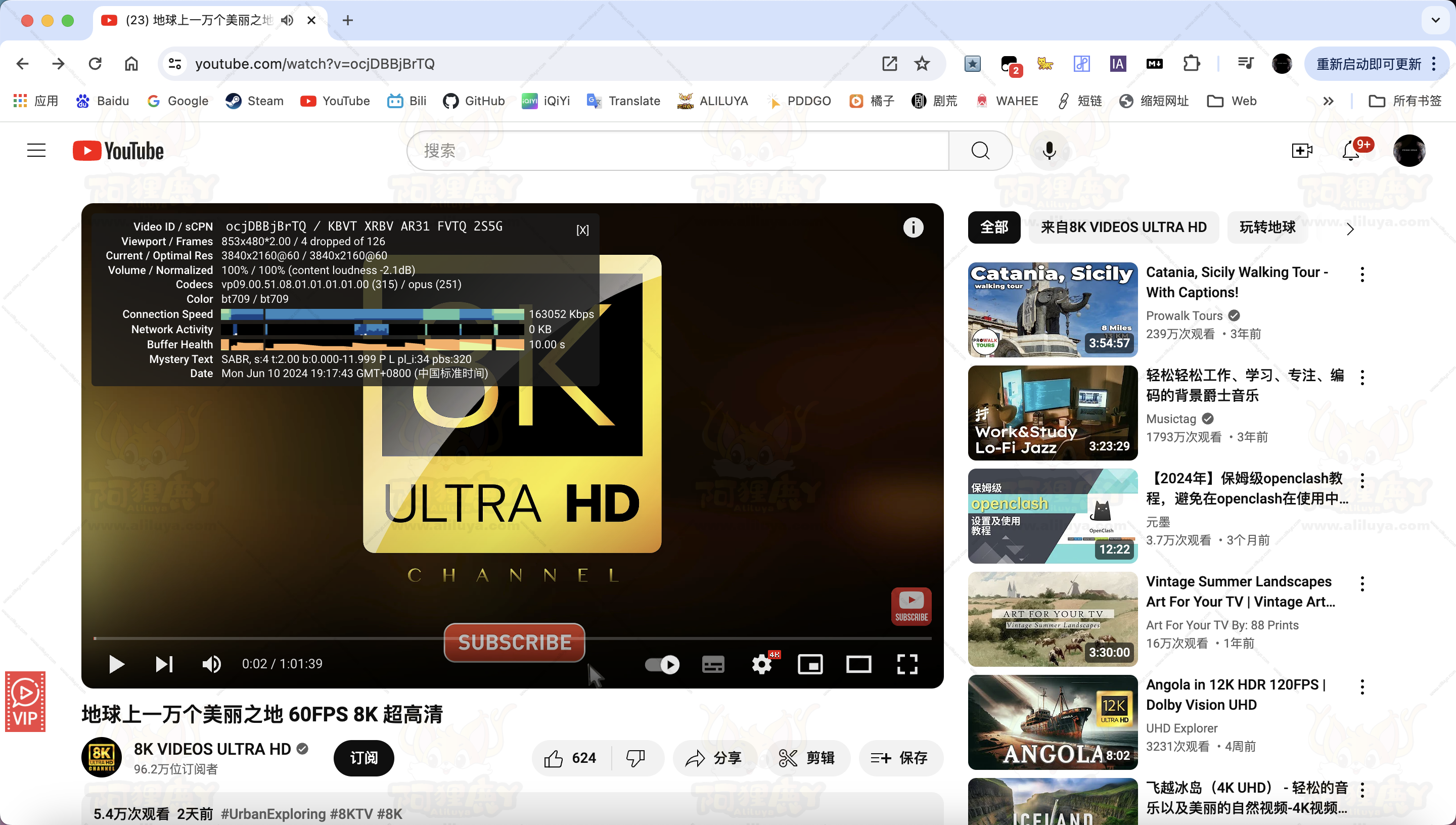Like the video with 624 thumbs up
The width and height of the screenshot is (1456, 825).
570,758
